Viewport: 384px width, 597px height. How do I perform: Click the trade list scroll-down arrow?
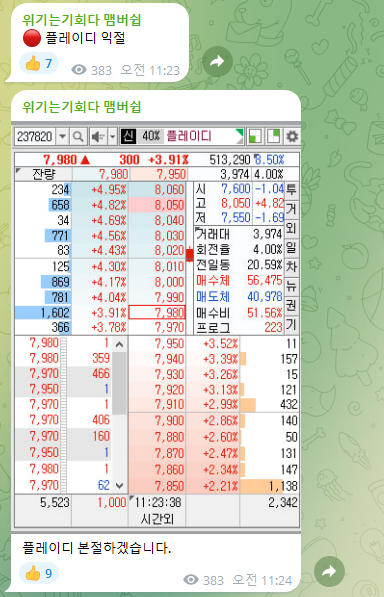tap(120, 485)
